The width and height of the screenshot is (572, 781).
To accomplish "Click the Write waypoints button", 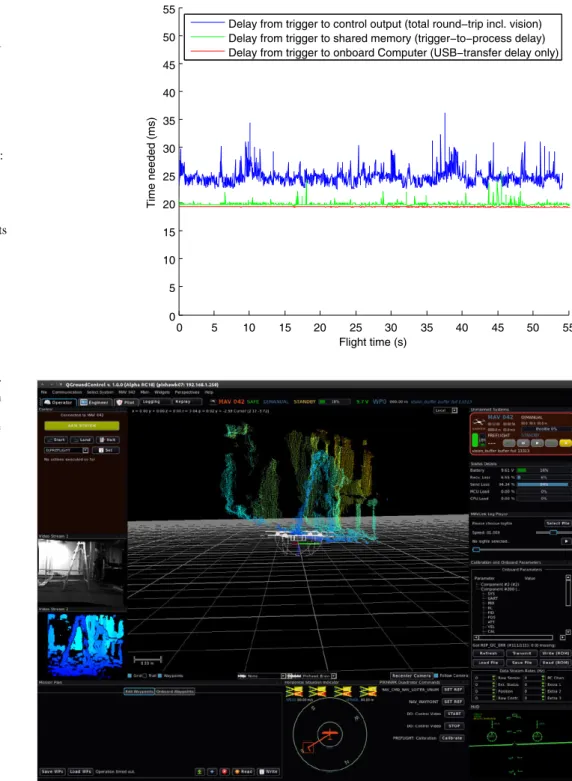I will click(269, 772).
